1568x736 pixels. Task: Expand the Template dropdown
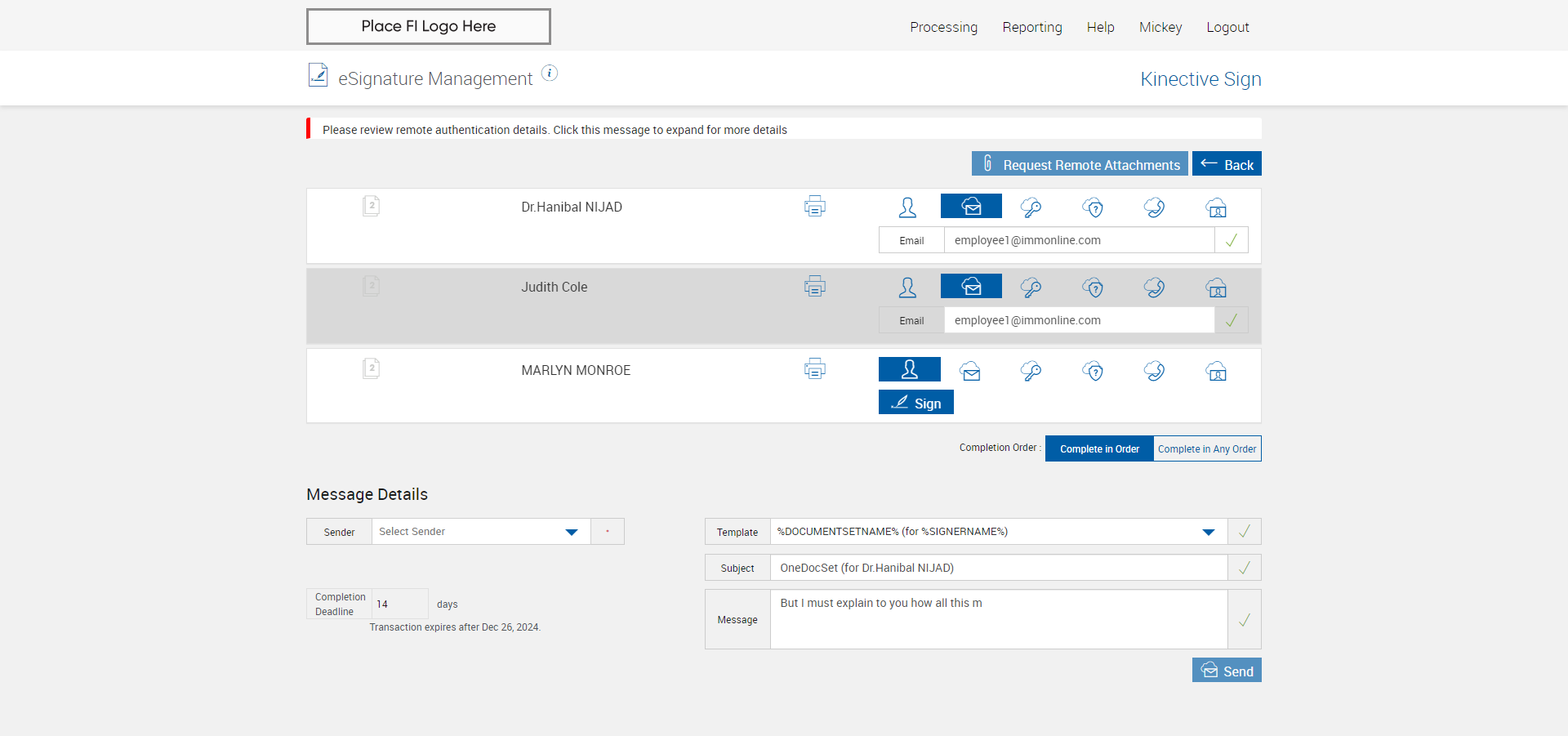pos(1208,532)
